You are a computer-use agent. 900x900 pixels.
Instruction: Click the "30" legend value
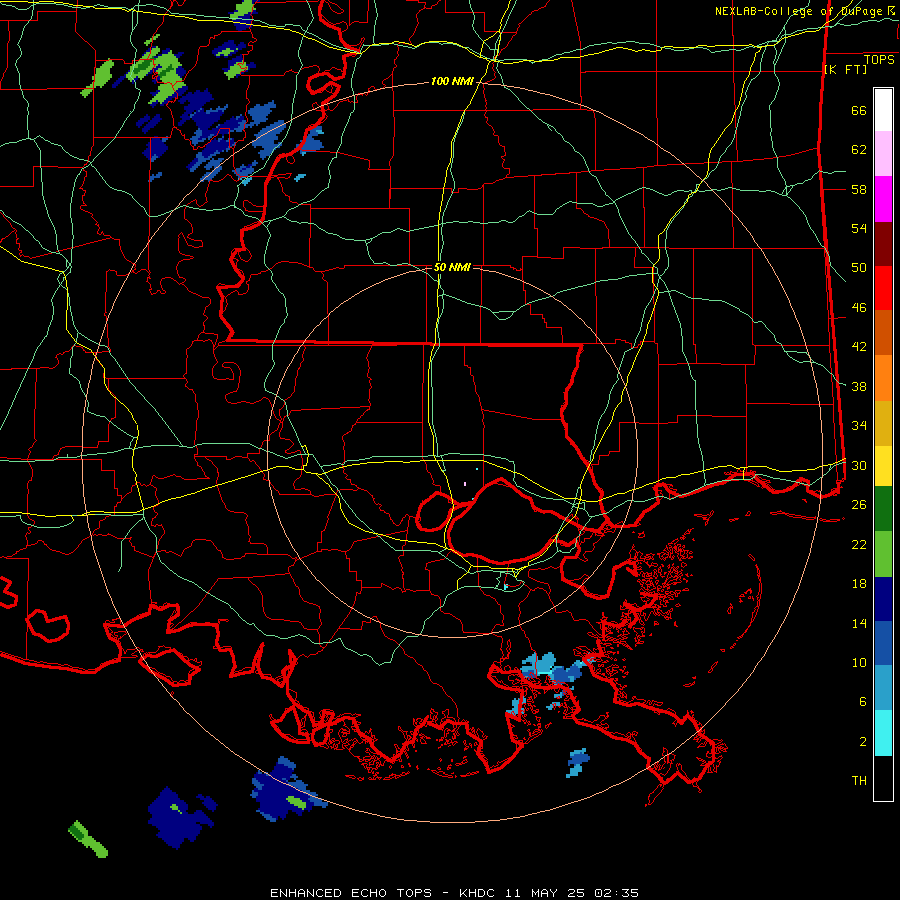click(859, 465)
